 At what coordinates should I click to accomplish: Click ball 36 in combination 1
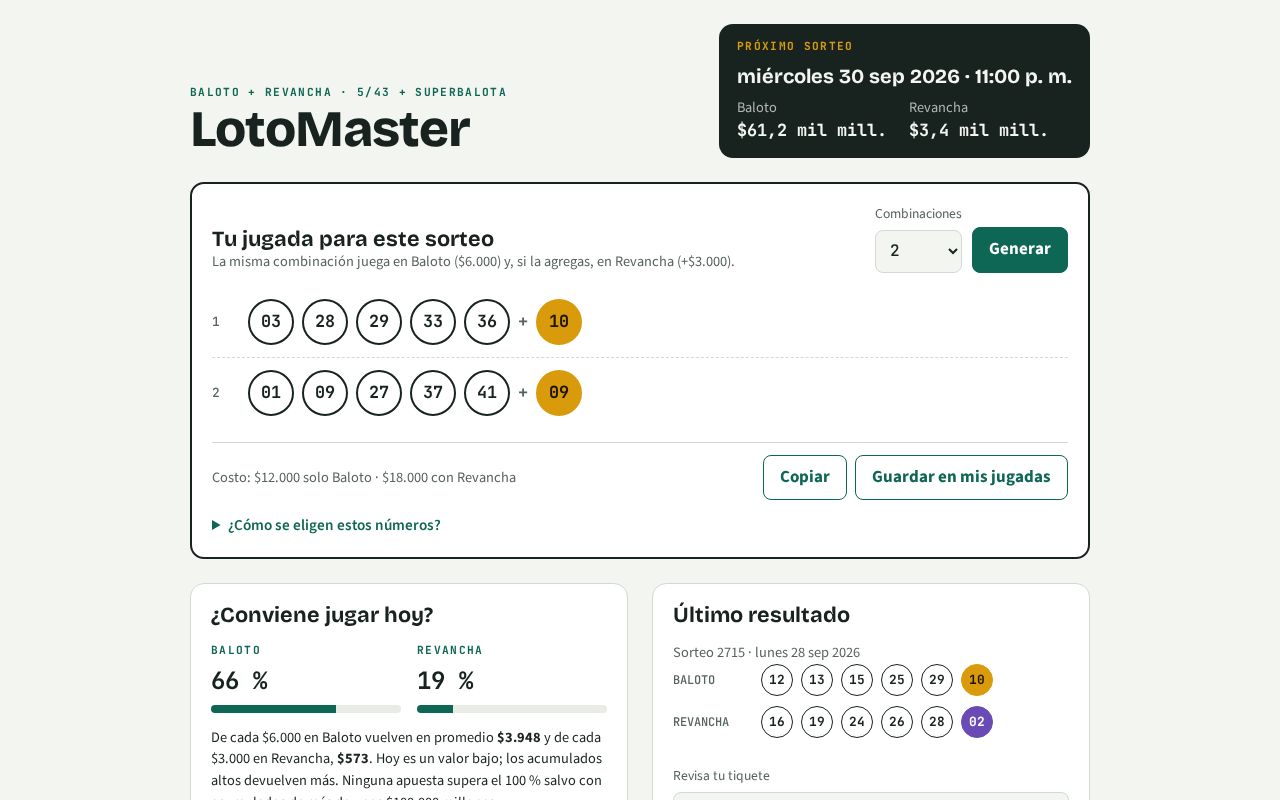point(487,322)
